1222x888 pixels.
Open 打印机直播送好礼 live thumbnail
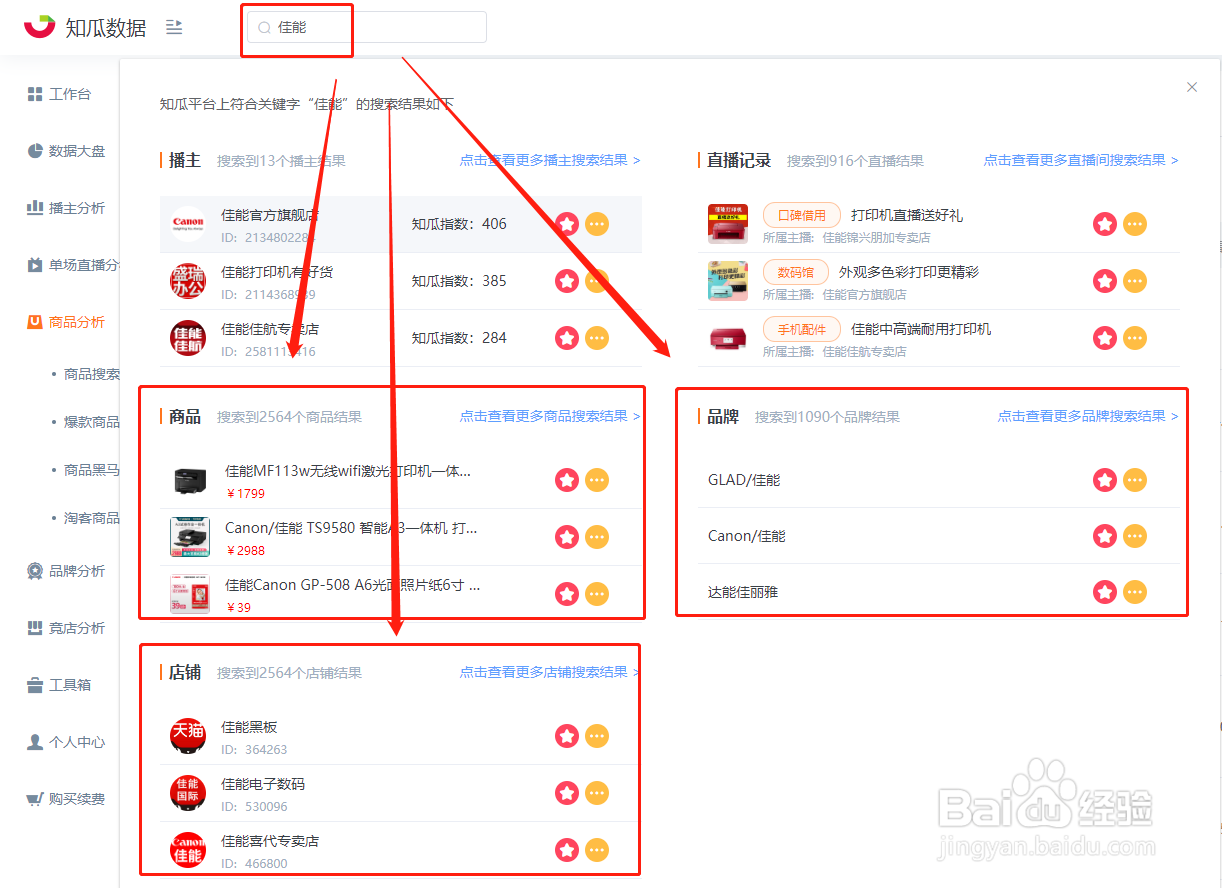click(727, 224)
